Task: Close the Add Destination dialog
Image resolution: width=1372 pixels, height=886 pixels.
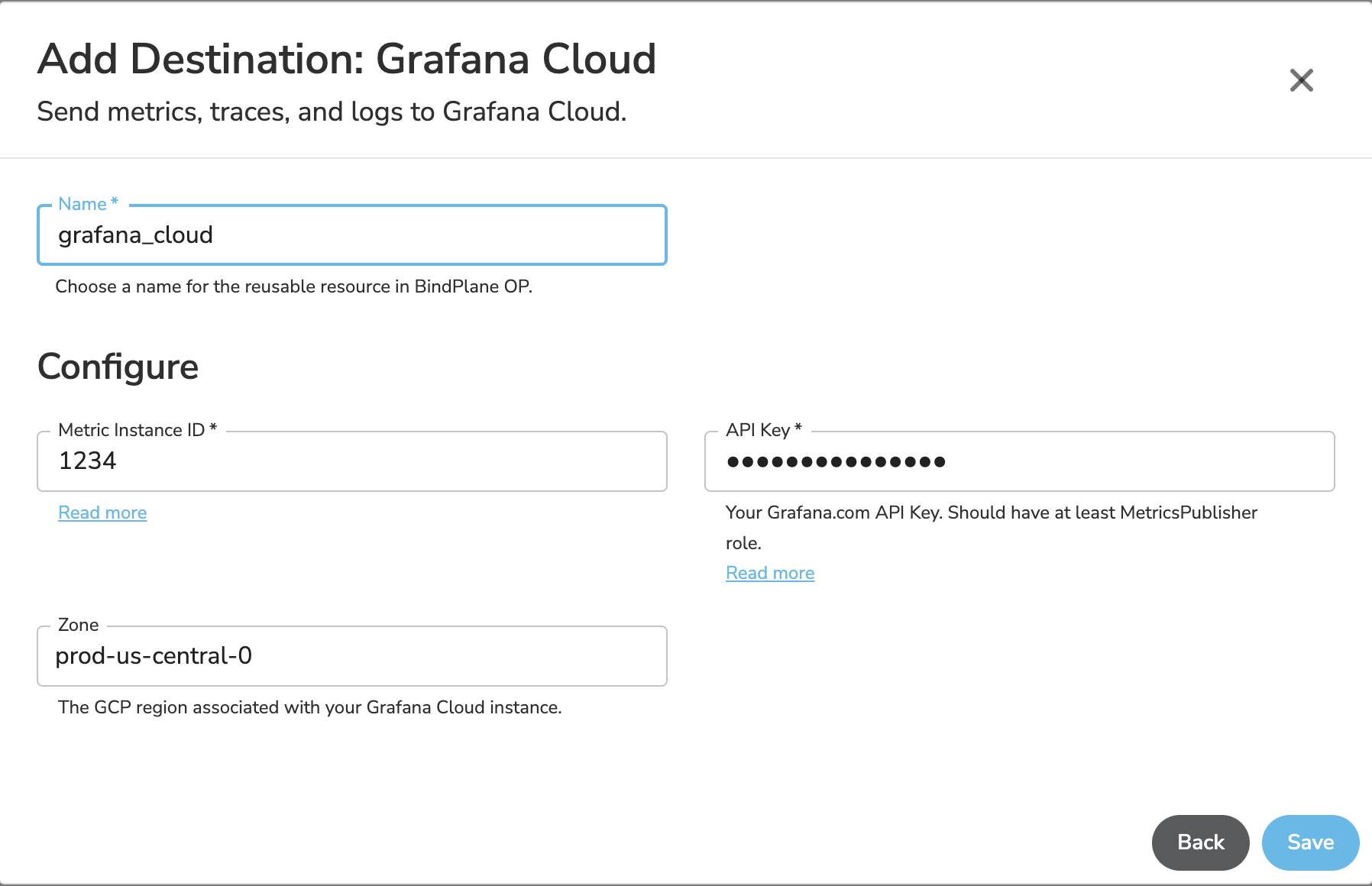Action: pos(1301,80)
